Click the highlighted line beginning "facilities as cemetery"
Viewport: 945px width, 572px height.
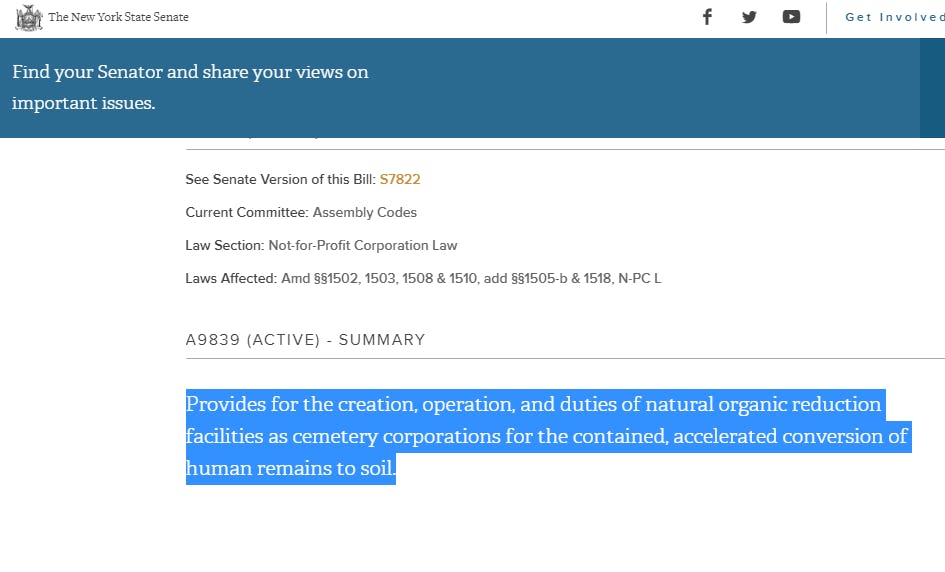[546, 437]
